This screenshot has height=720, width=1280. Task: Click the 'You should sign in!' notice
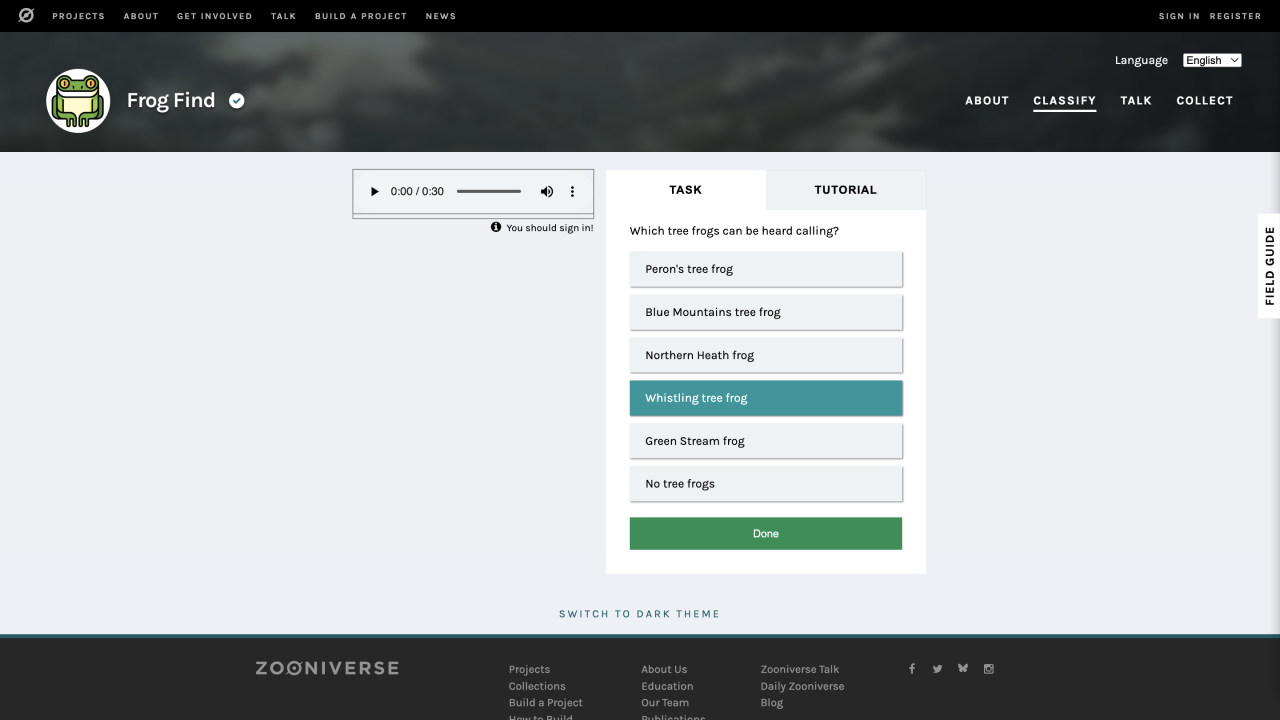550,228
